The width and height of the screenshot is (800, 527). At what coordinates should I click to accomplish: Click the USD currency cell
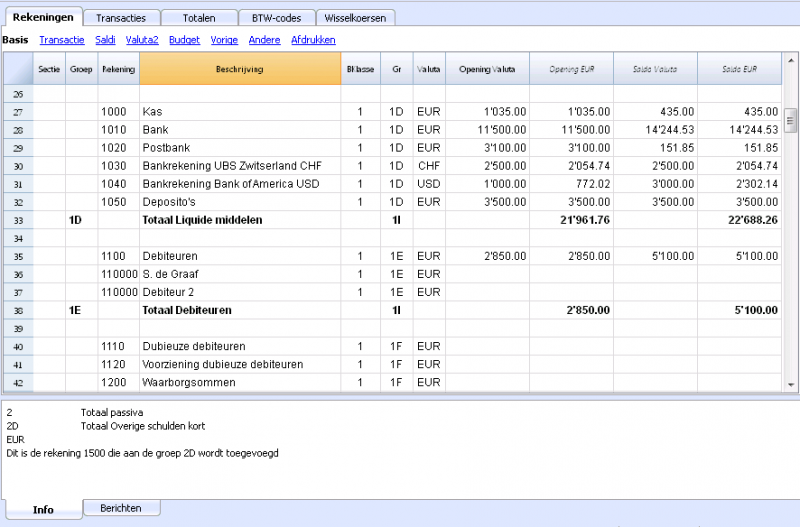click(429, 184)
